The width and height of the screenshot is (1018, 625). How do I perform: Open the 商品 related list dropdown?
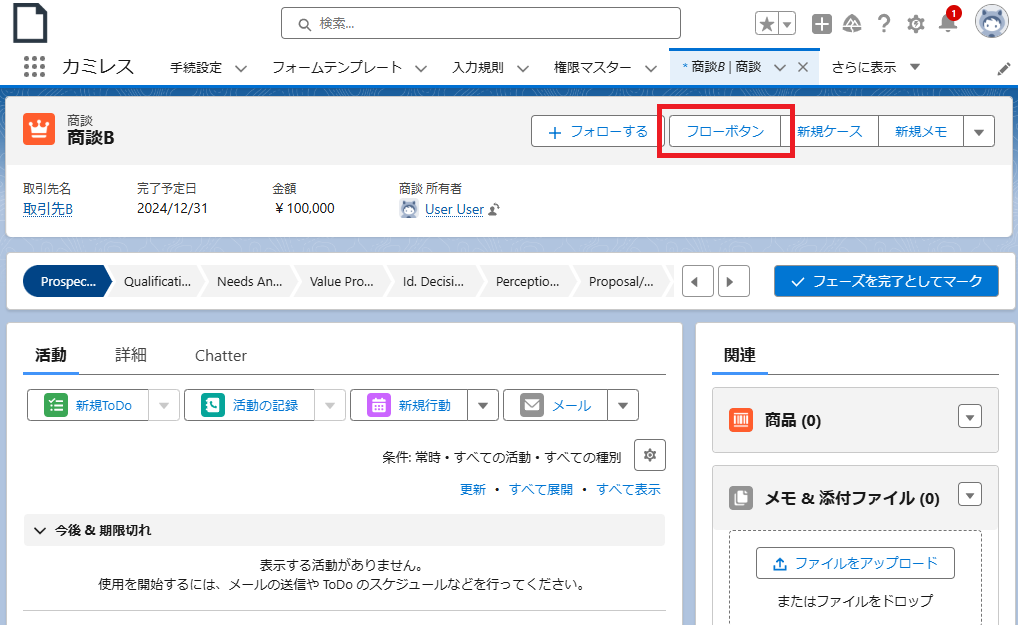click(x=970, y=417)
